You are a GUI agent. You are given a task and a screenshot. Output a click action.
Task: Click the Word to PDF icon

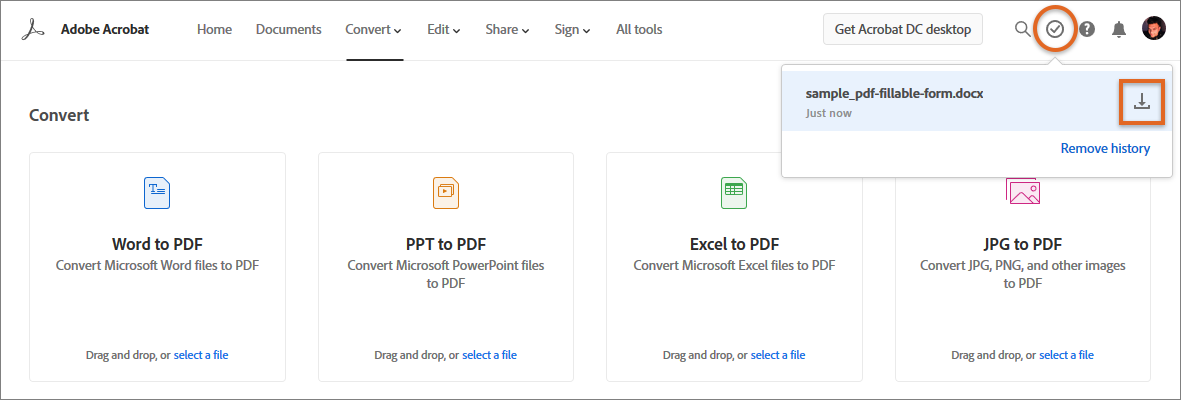[157, 192]
